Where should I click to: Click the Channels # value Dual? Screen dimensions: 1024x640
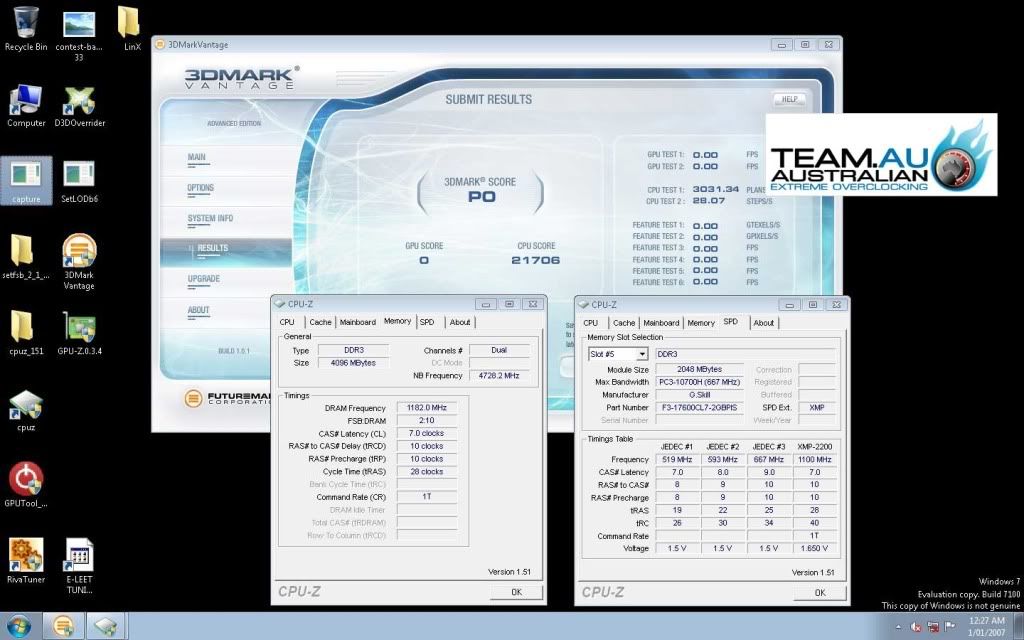[499, 350]
